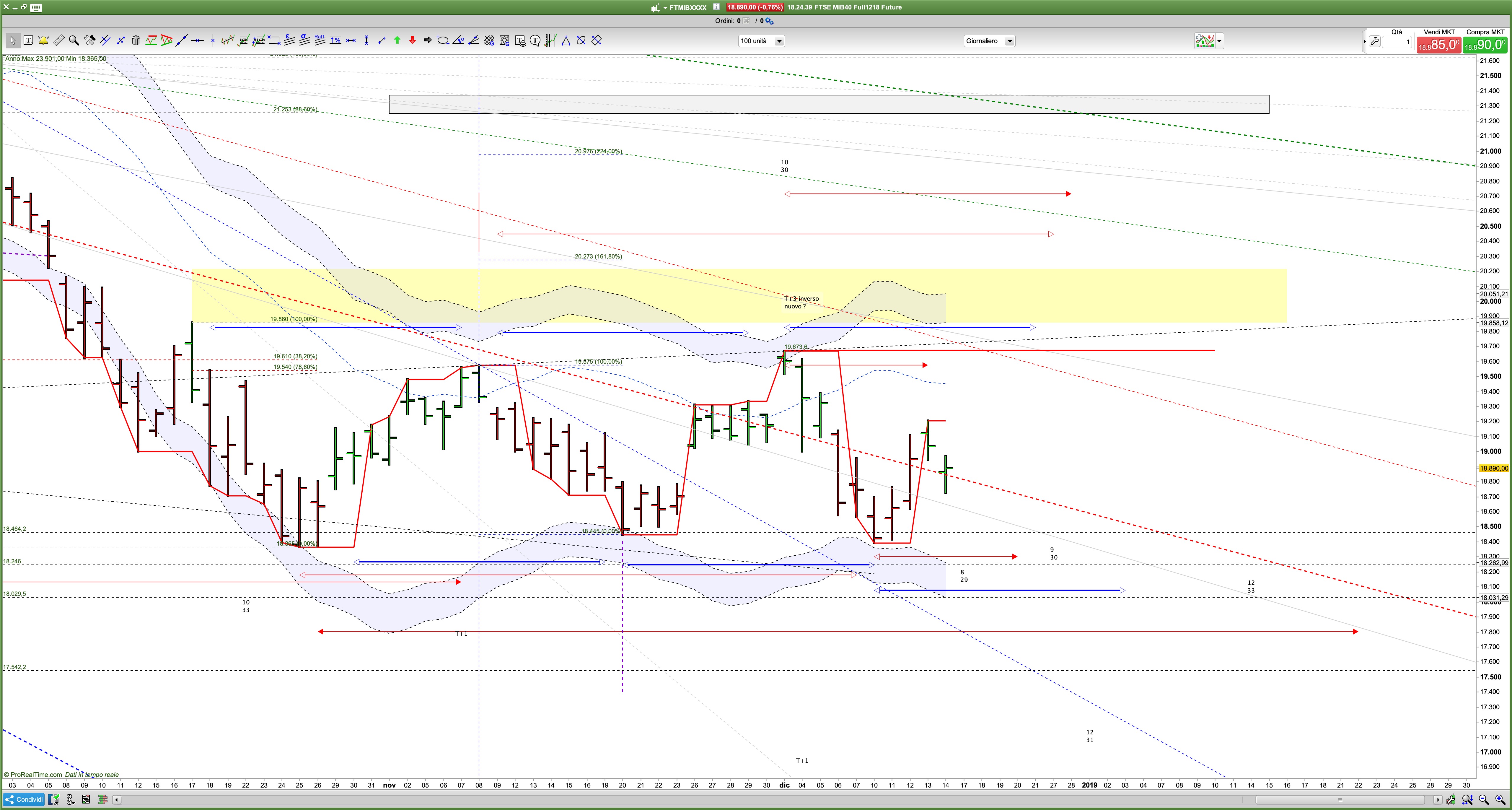Click the trash bin delete objects icon
This screenshot has width=1512, height=810.
pyautogui.click(x=136, y=40)
